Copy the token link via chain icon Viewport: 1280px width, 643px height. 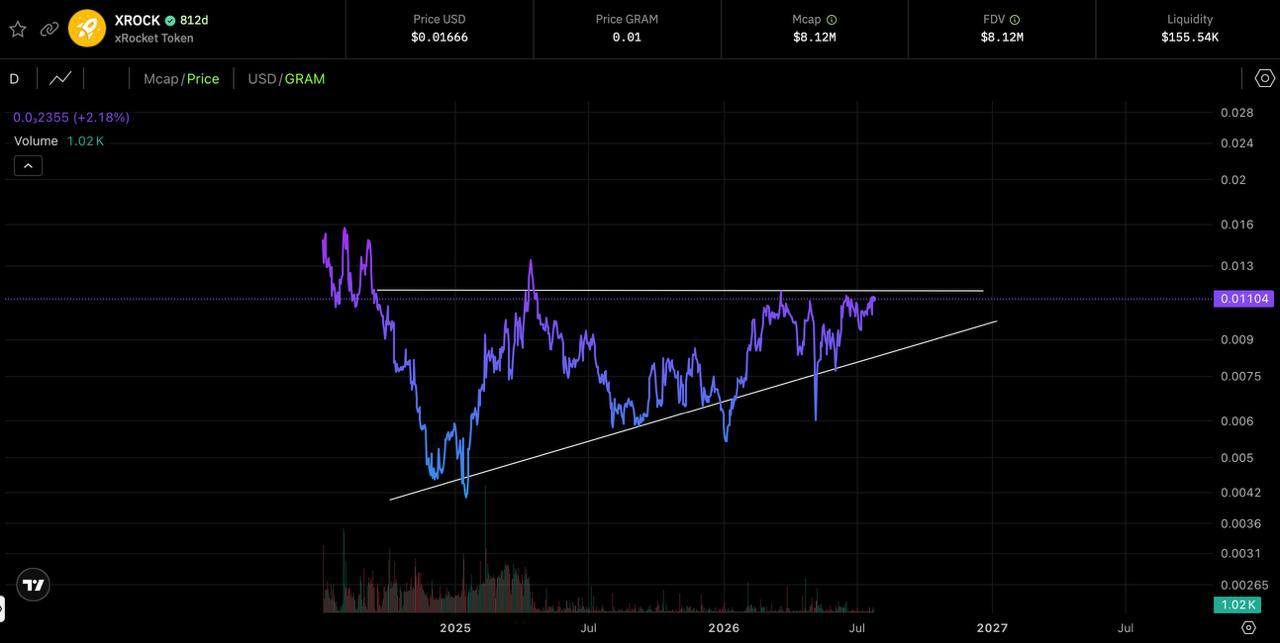tap(49, 29)
